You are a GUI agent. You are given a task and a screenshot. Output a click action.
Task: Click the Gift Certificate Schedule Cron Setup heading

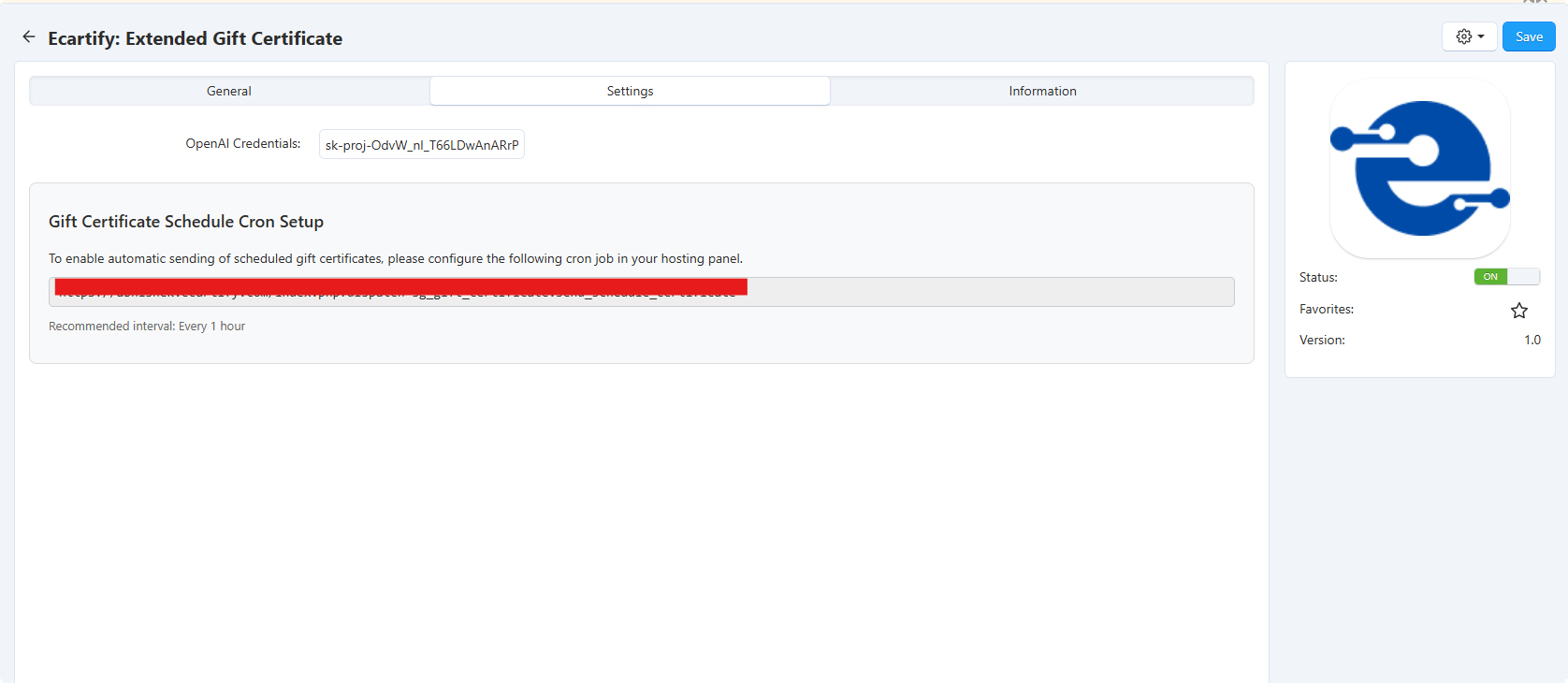click(186, 222)
